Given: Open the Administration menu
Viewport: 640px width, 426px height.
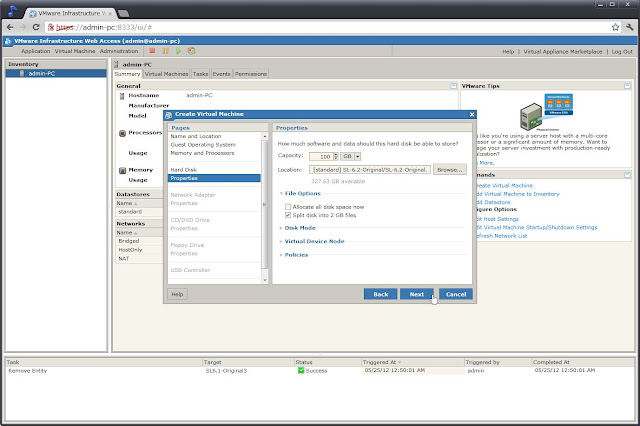Looking at the screenshot, I should [119, 51].
